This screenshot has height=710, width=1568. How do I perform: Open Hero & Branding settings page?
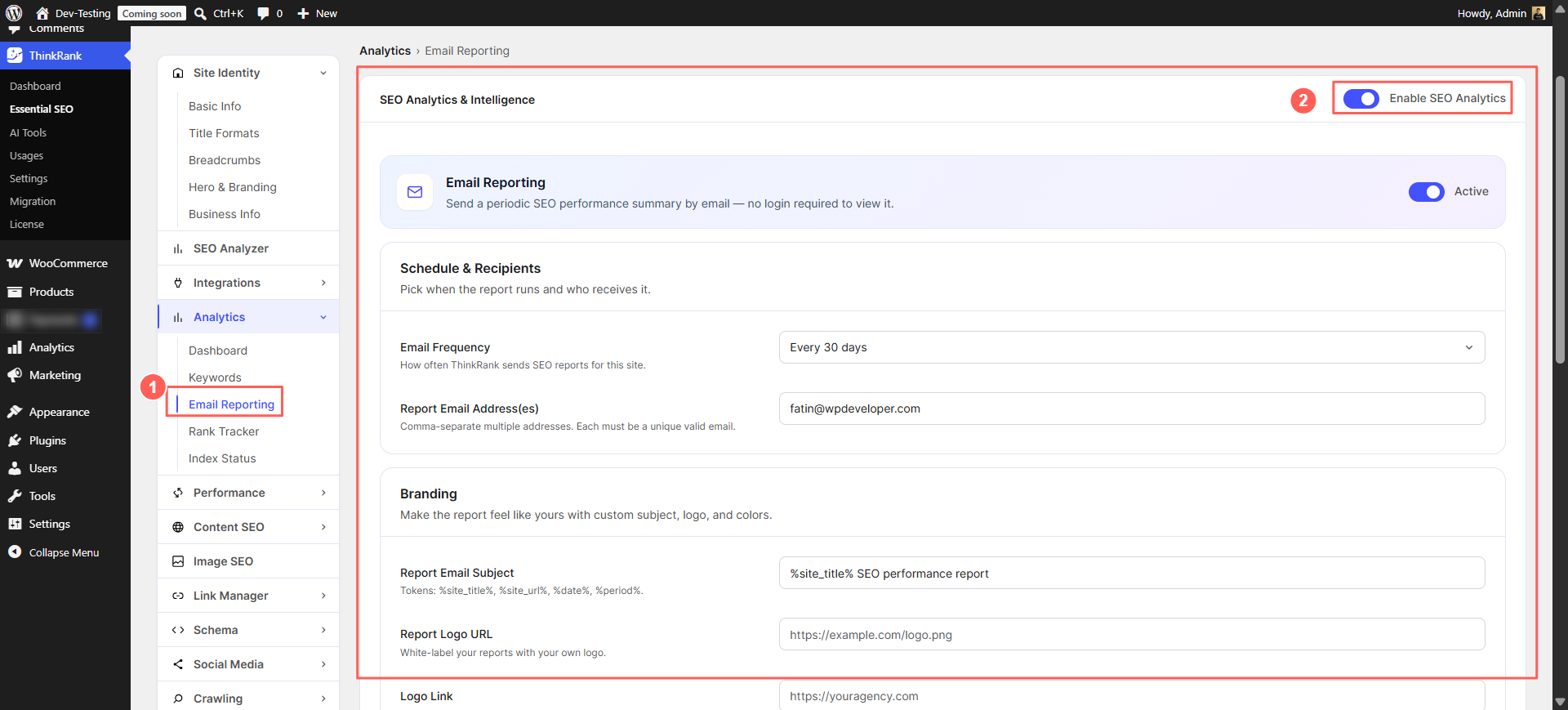click(x=233, y=187)
